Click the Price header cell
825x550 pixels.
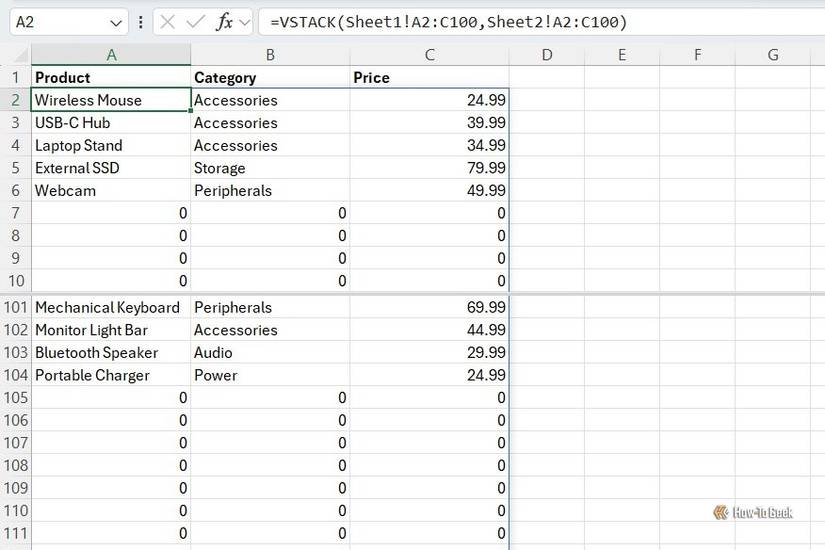(x=429, y=77)
